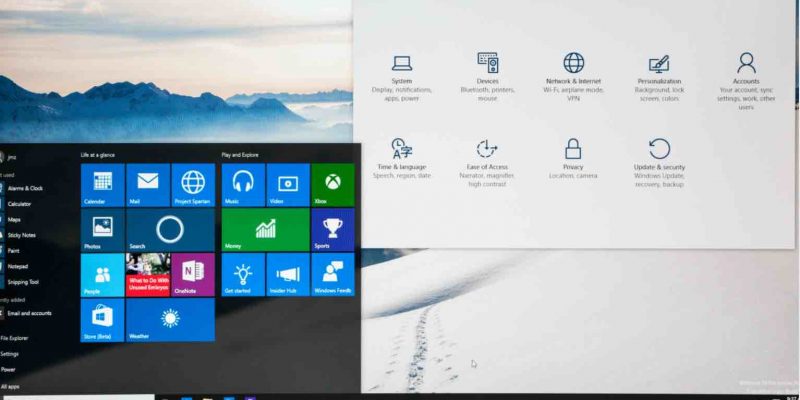Open Personalization settings category
The image size is (800, 400).
(x=659, y=77)
